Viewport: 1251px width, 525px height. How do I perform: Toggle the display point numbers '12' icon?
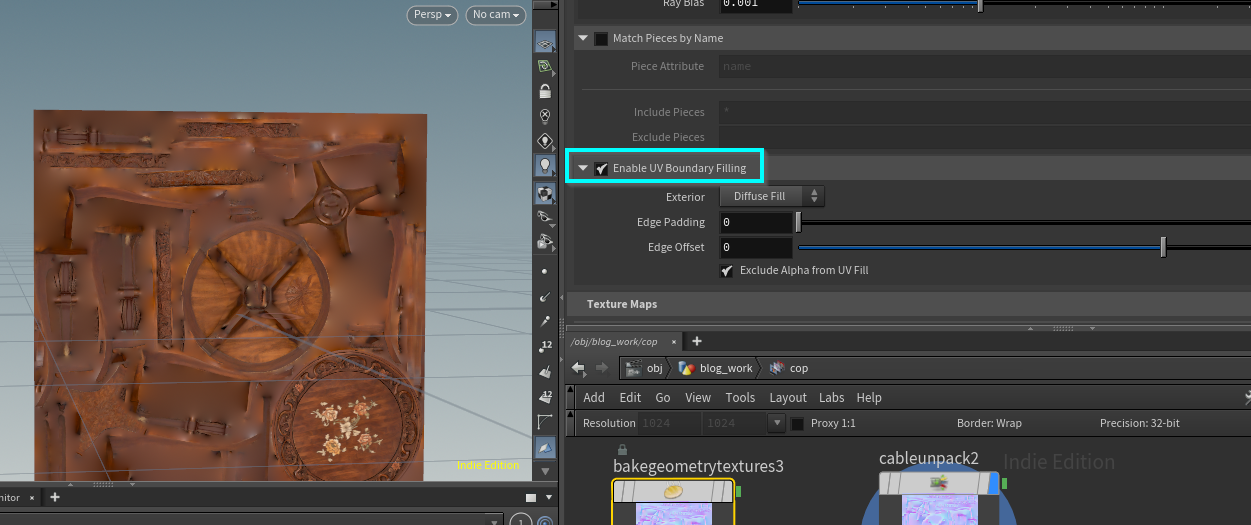pyautogui.click(x=545, y=346)
